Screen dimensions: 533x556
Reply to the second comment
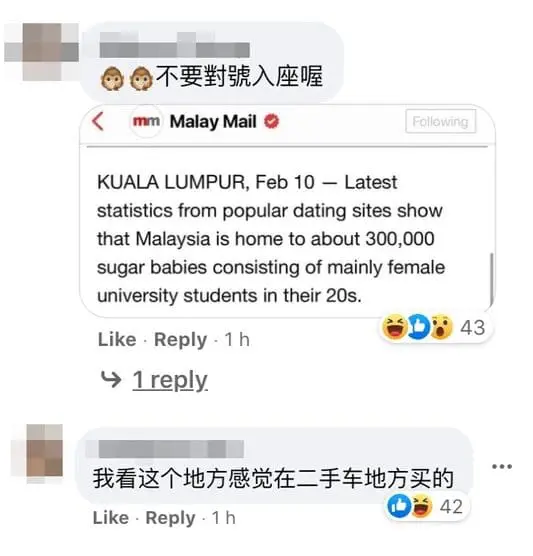point(171,518)
